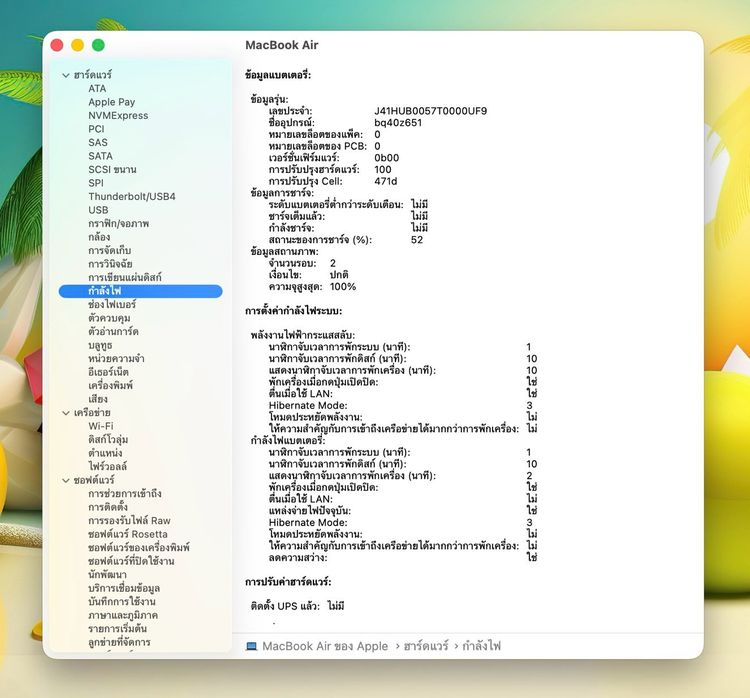Click the การตั้งค่ากำลังไฟระบบ: heading
The height and width of the screenshot is (698, 750).
(x=293, y=311)
